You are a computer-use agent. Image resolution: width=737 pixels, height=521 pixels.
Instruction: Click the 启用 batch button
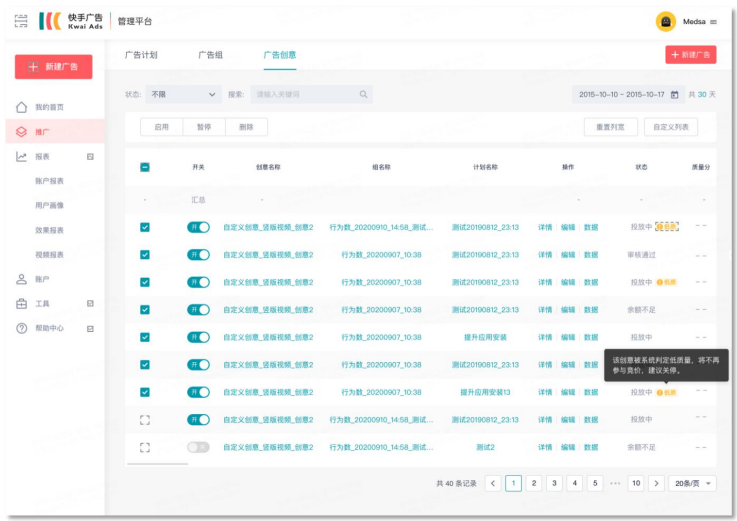(x=162, y=127)
